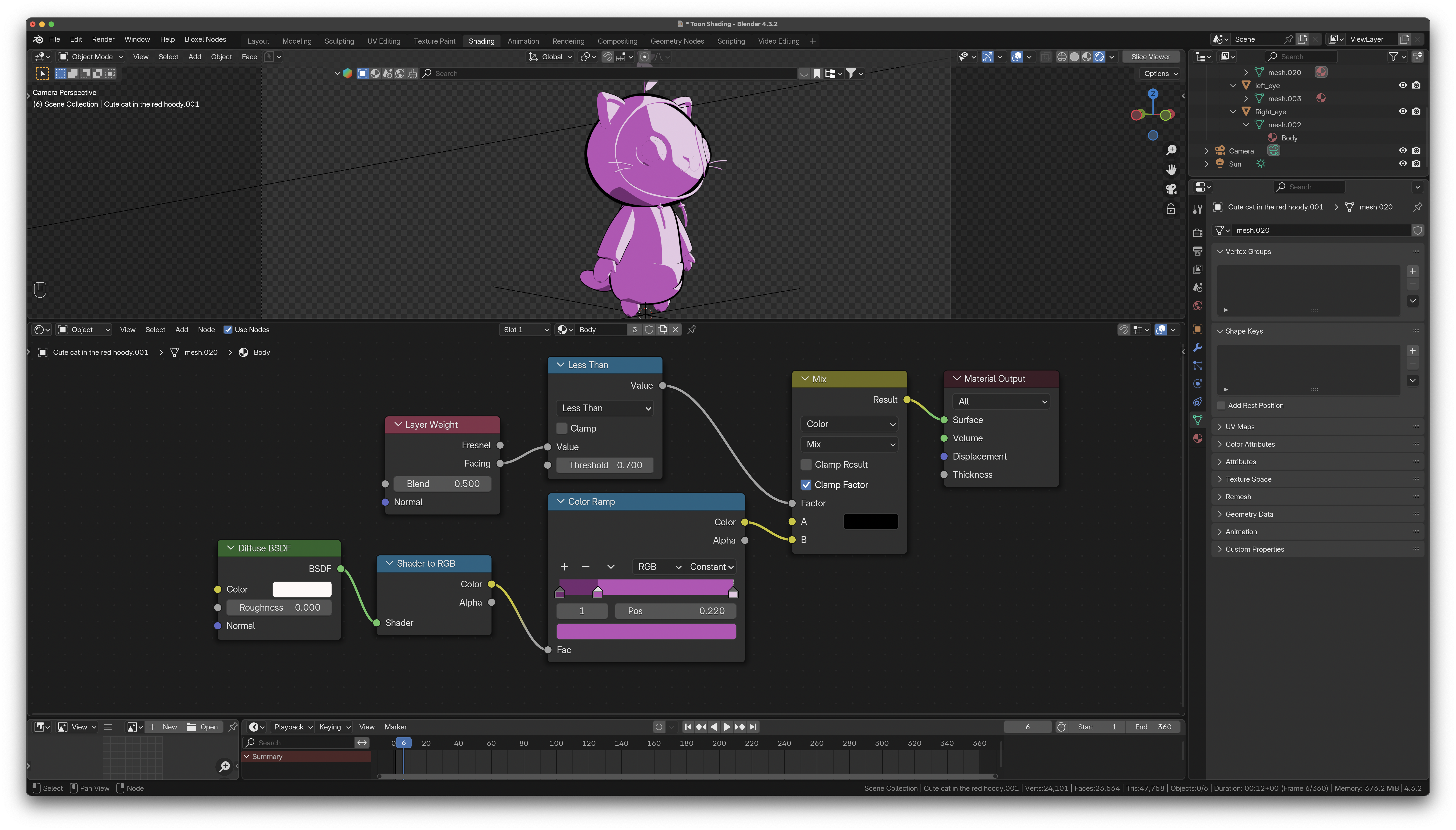The width and height of the screenshot is (1456, 830).
Task: Toggle camera view icon in viewport
Action: point(1171,189)
